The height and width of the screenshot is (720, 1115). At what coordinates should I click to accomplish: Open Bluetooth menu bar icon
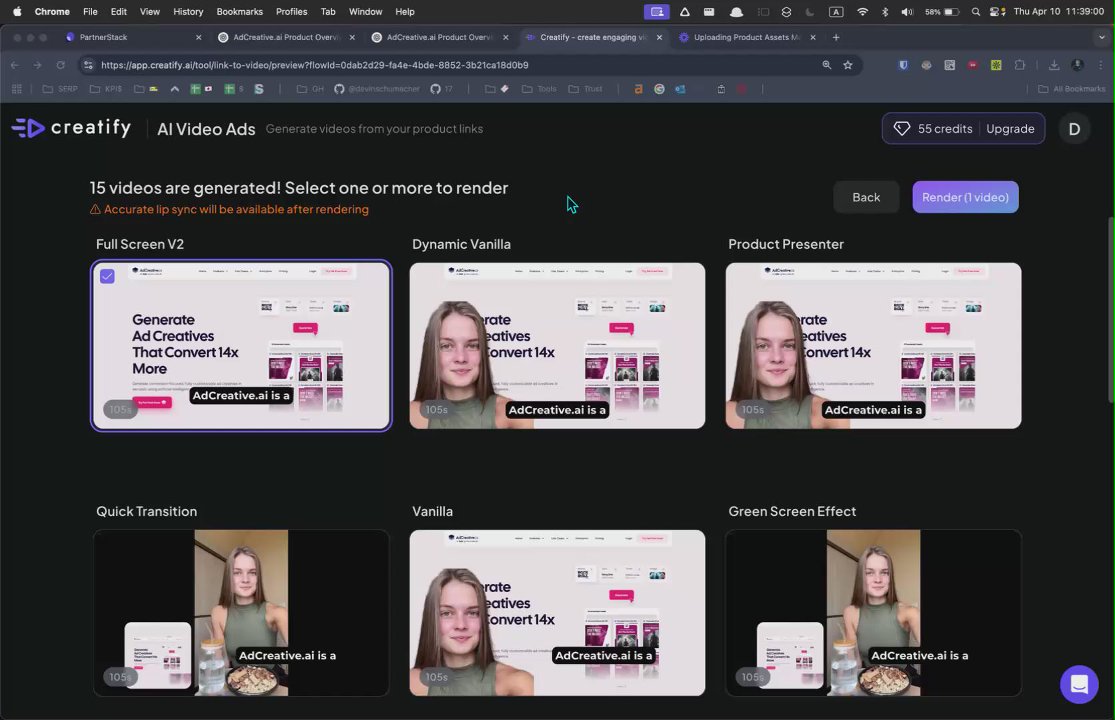(x=885, y=11)
